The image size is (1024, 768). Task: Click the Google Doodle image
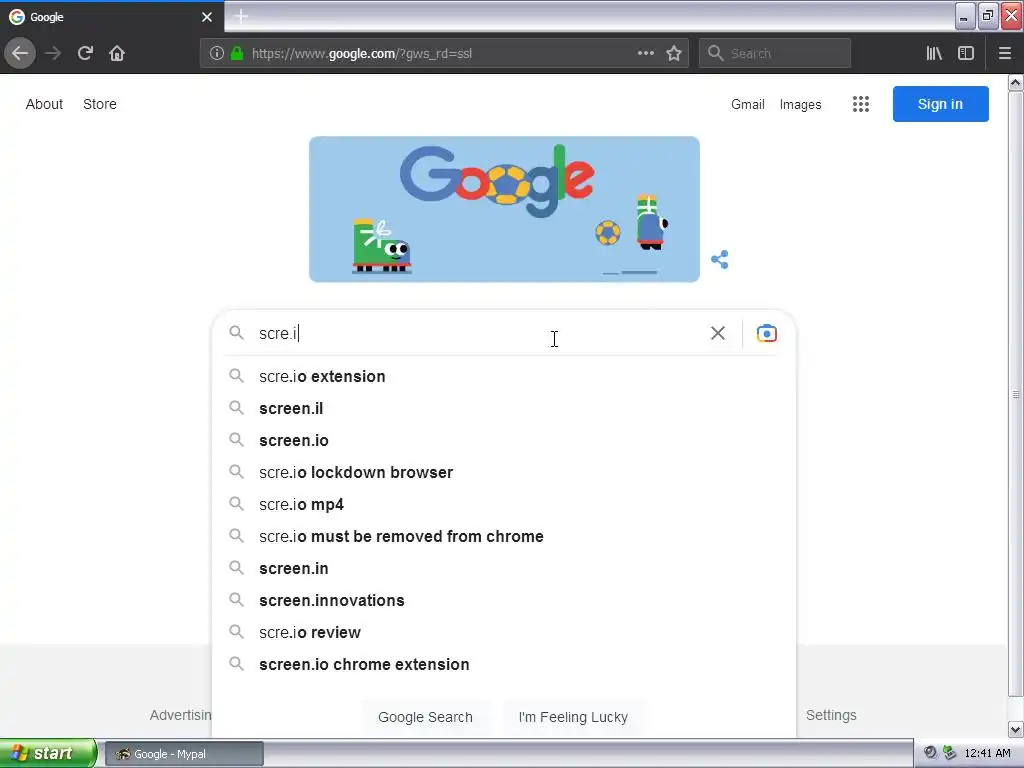point(504,209)
